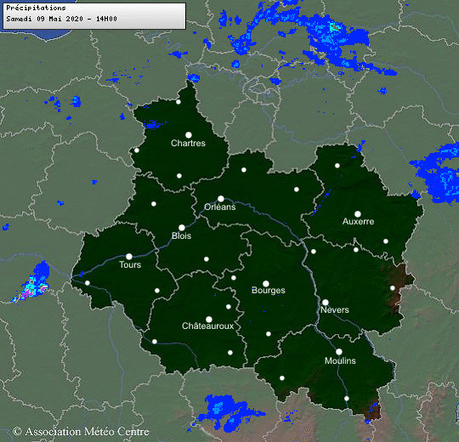The image size is (459, 442).
Task: Click the Bourges text label
Action: [x=268, y=290]
